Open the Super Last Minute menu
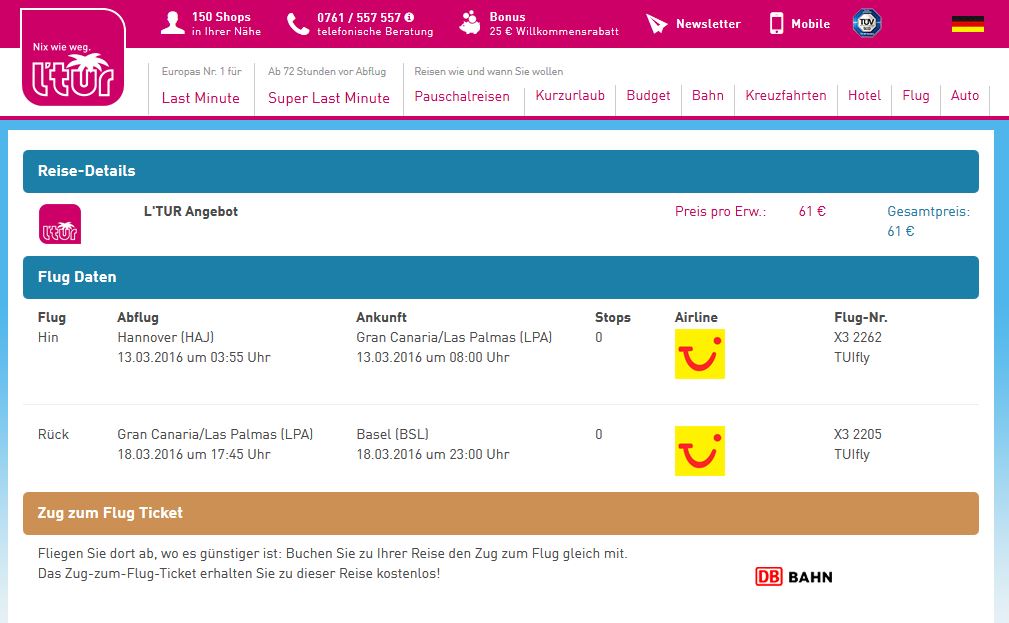 tap(329, 98)
